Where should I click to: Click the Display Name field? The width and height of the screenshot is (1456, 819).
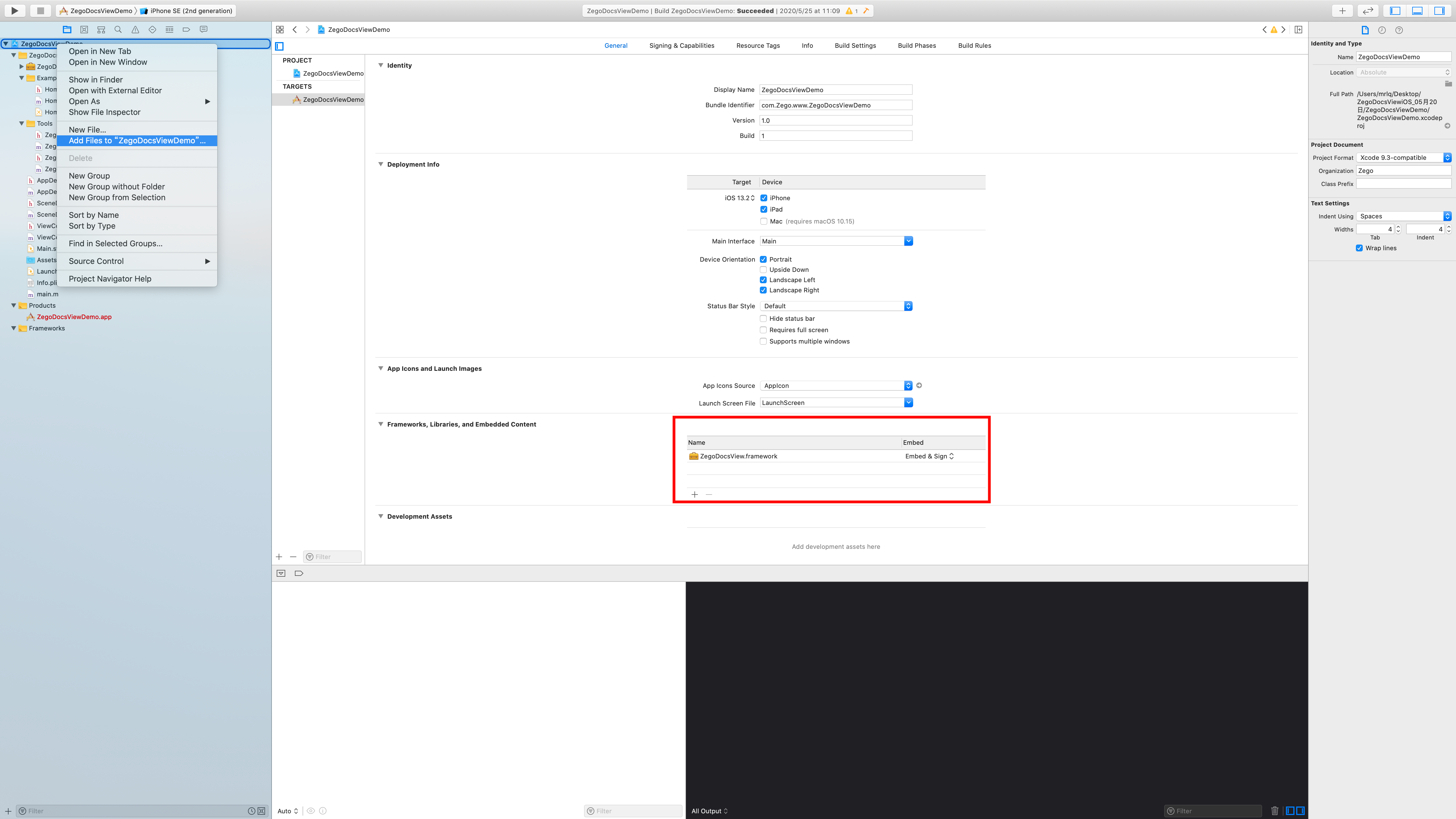pos(835,90)
